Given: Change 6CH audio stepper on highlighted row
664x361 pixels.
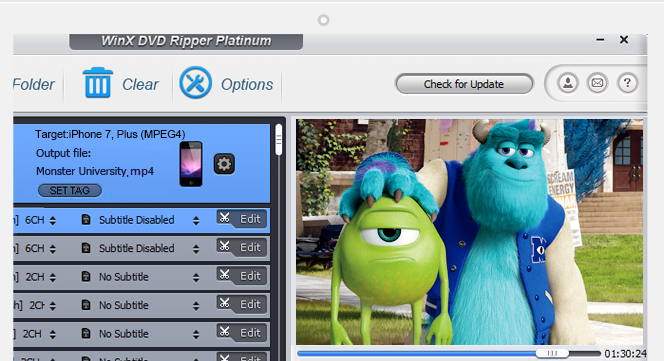Looking at the screenshot, I should point(53,220).
